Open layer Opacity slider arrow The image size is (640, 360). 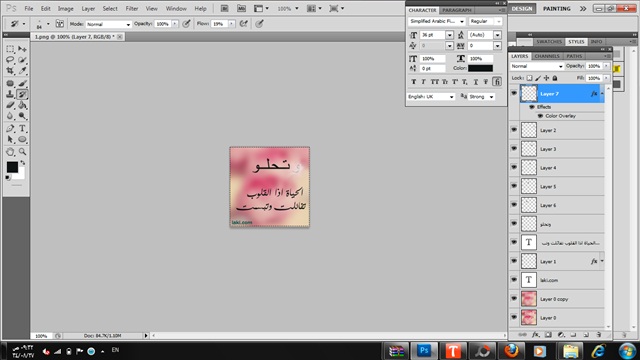tap(606, 66)
